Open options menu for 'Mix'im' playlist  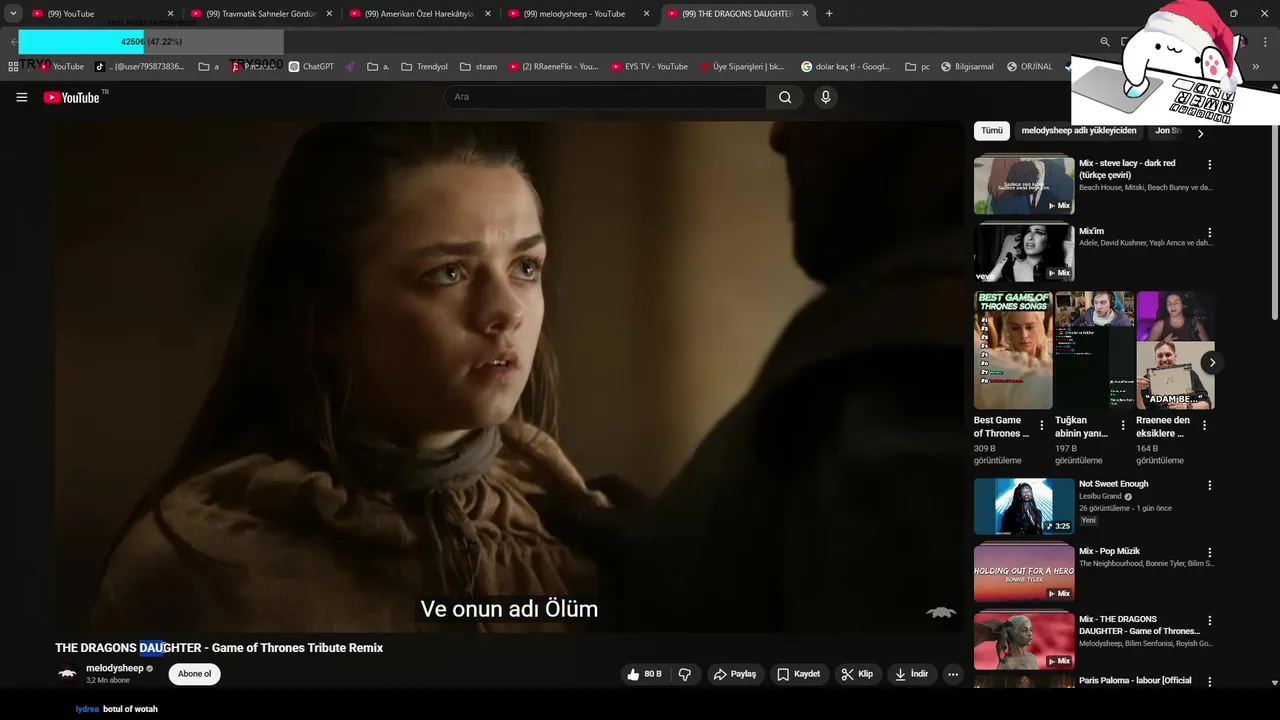click(1209, 232)
